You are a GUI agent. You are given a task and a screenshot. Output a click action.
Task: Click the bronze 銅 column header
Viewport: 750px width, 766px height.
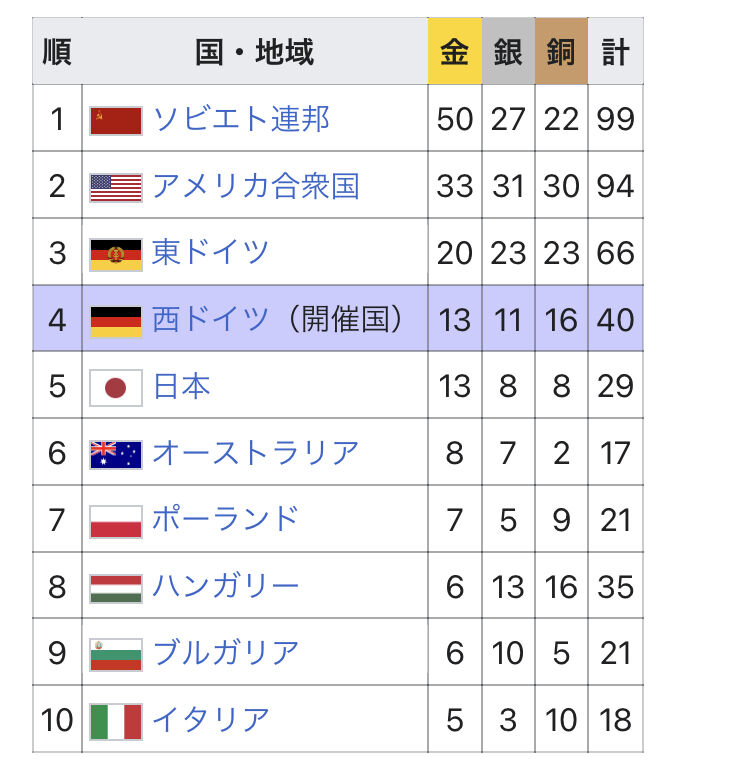click(x=561, y=52)
